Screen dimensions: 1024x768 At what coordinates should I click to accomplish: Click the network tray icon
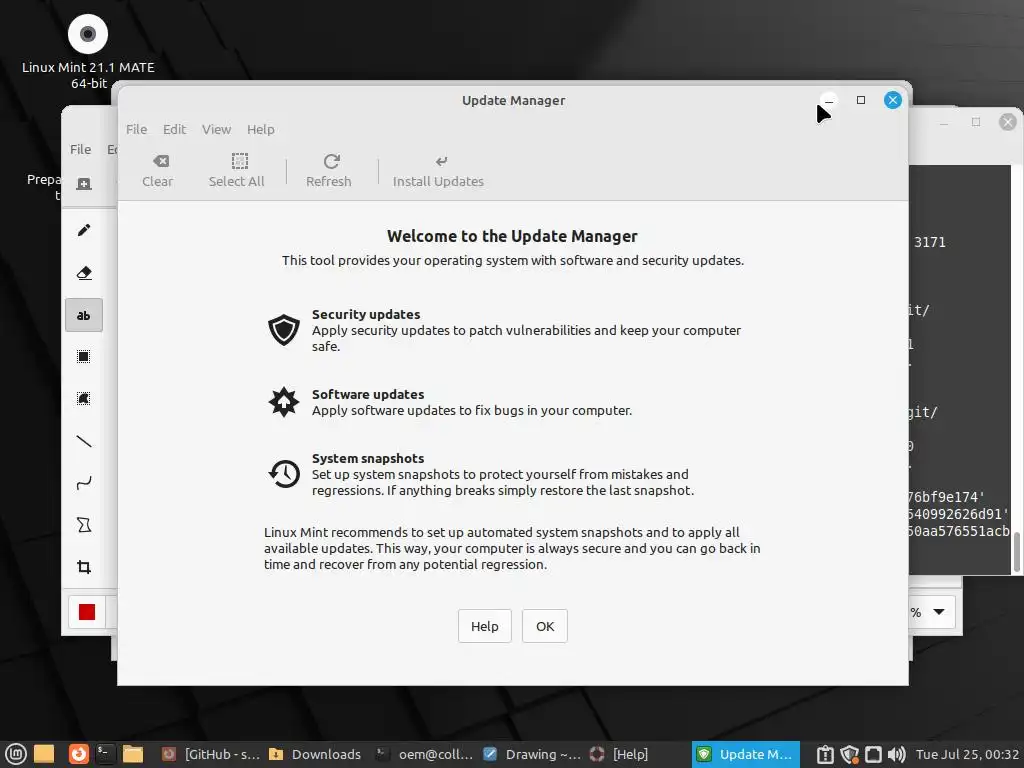click(873, 755)
